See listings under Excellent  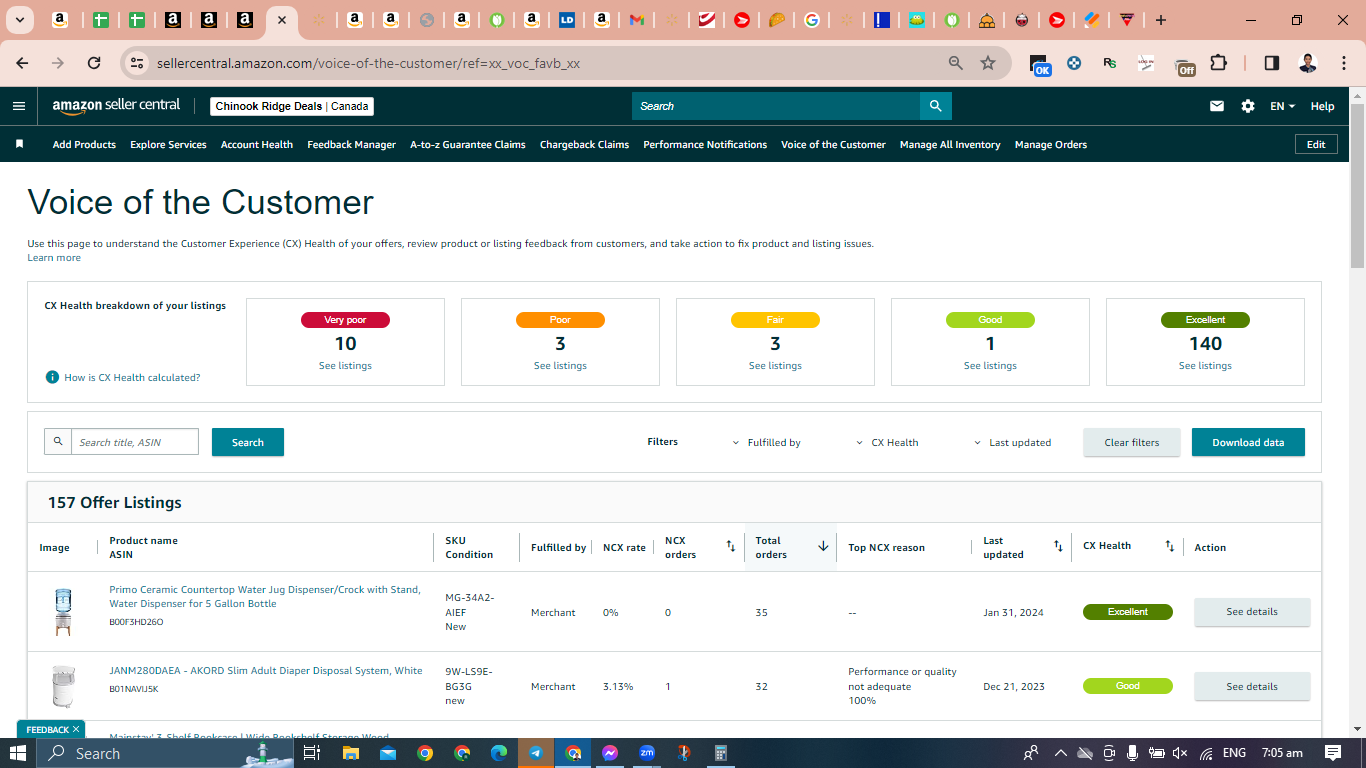click(x=1205, y=366)
